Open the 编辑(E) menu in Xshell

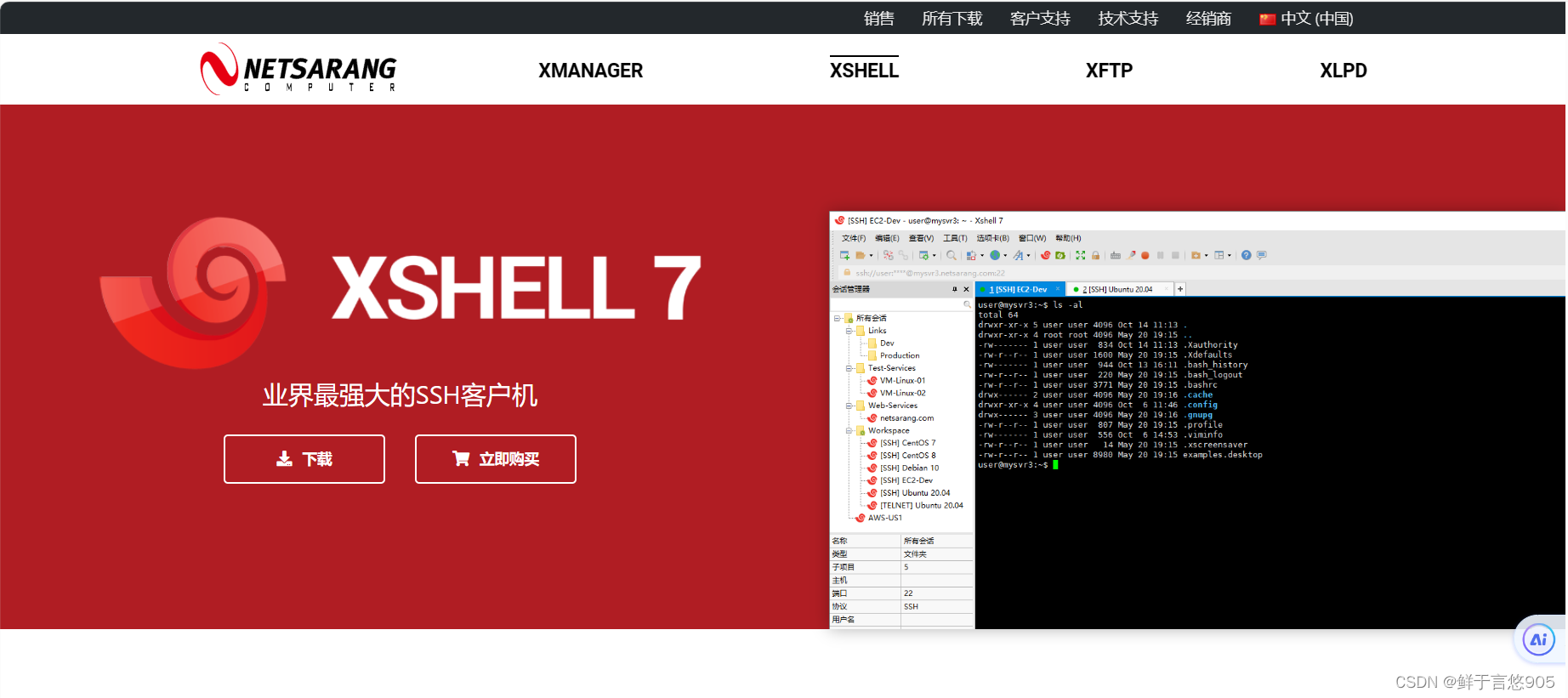click(887, 238)
